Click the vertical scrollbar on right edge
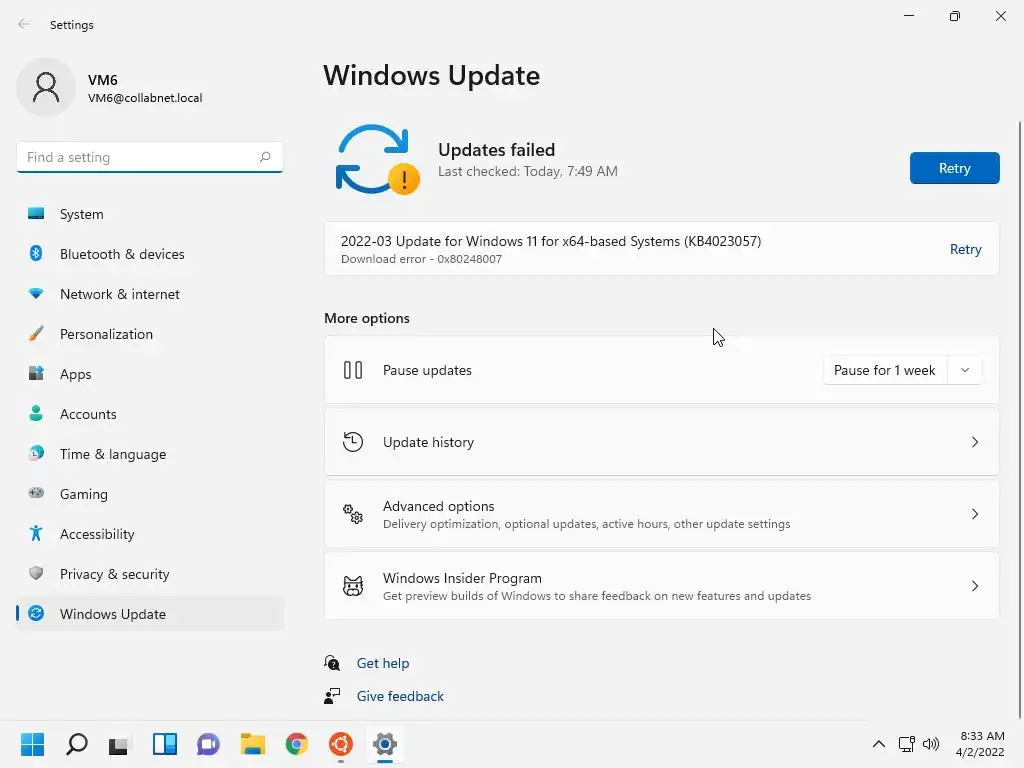1024x768 pixels. [x=1019, y=418]
